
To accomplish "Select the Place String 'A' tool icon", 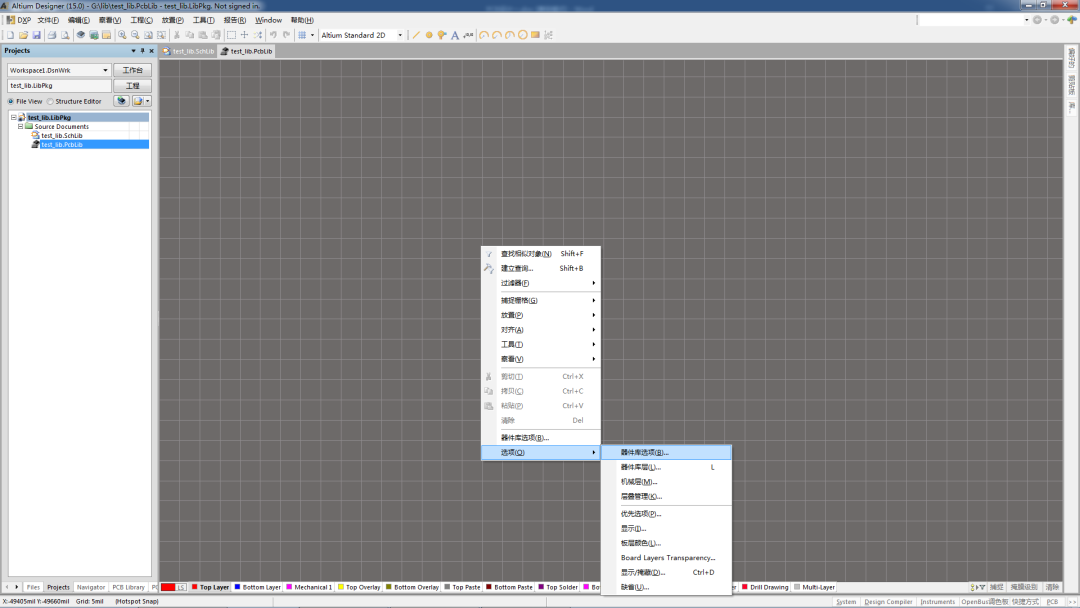I will coord(455,35).
